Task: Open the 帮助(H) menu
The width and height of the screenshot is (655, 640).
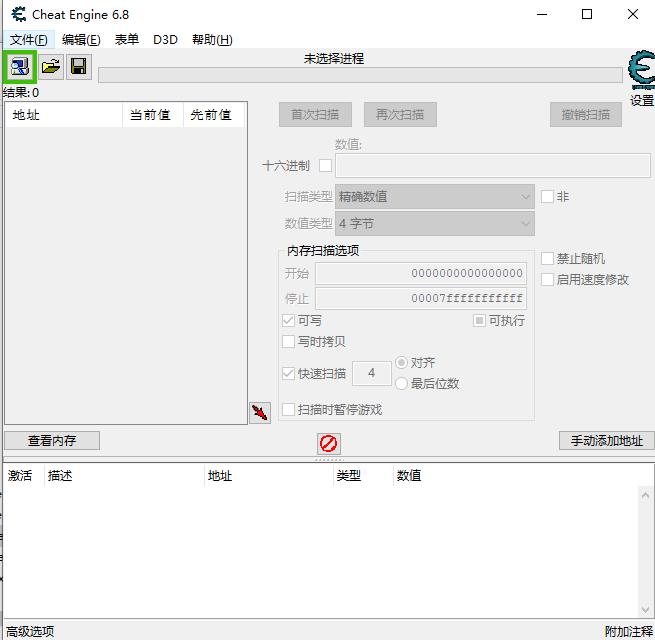Action: 212,40
